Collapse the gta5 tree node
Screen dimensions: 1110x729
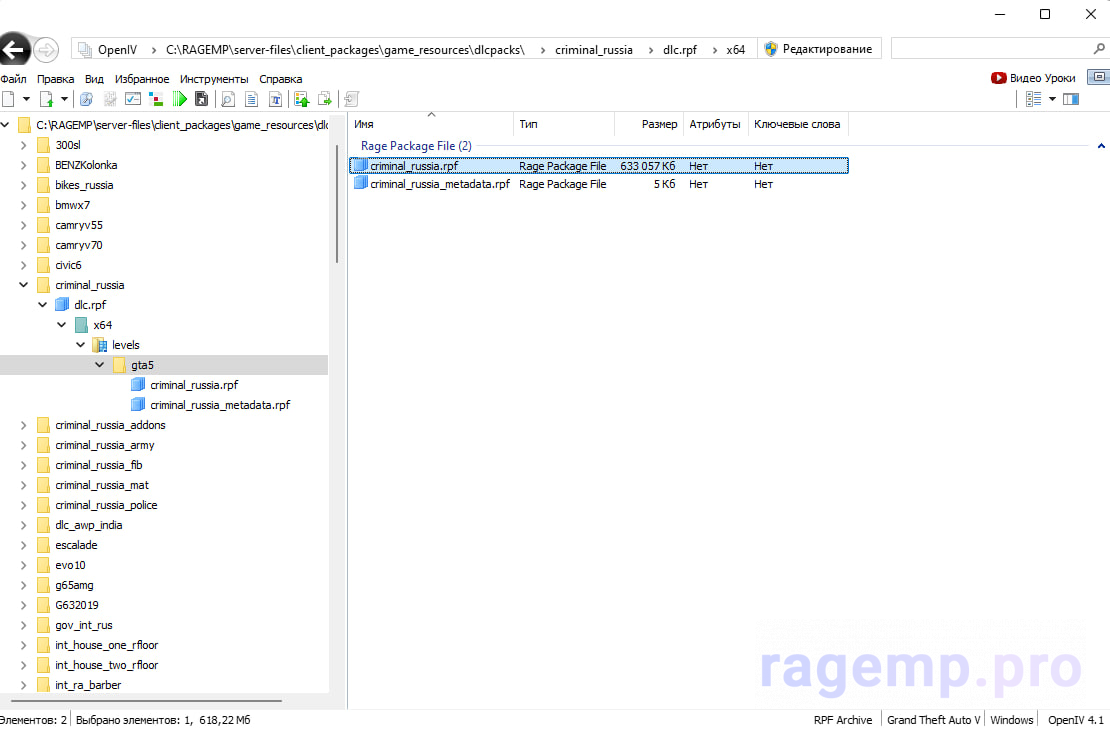click(x=100, y=364)
